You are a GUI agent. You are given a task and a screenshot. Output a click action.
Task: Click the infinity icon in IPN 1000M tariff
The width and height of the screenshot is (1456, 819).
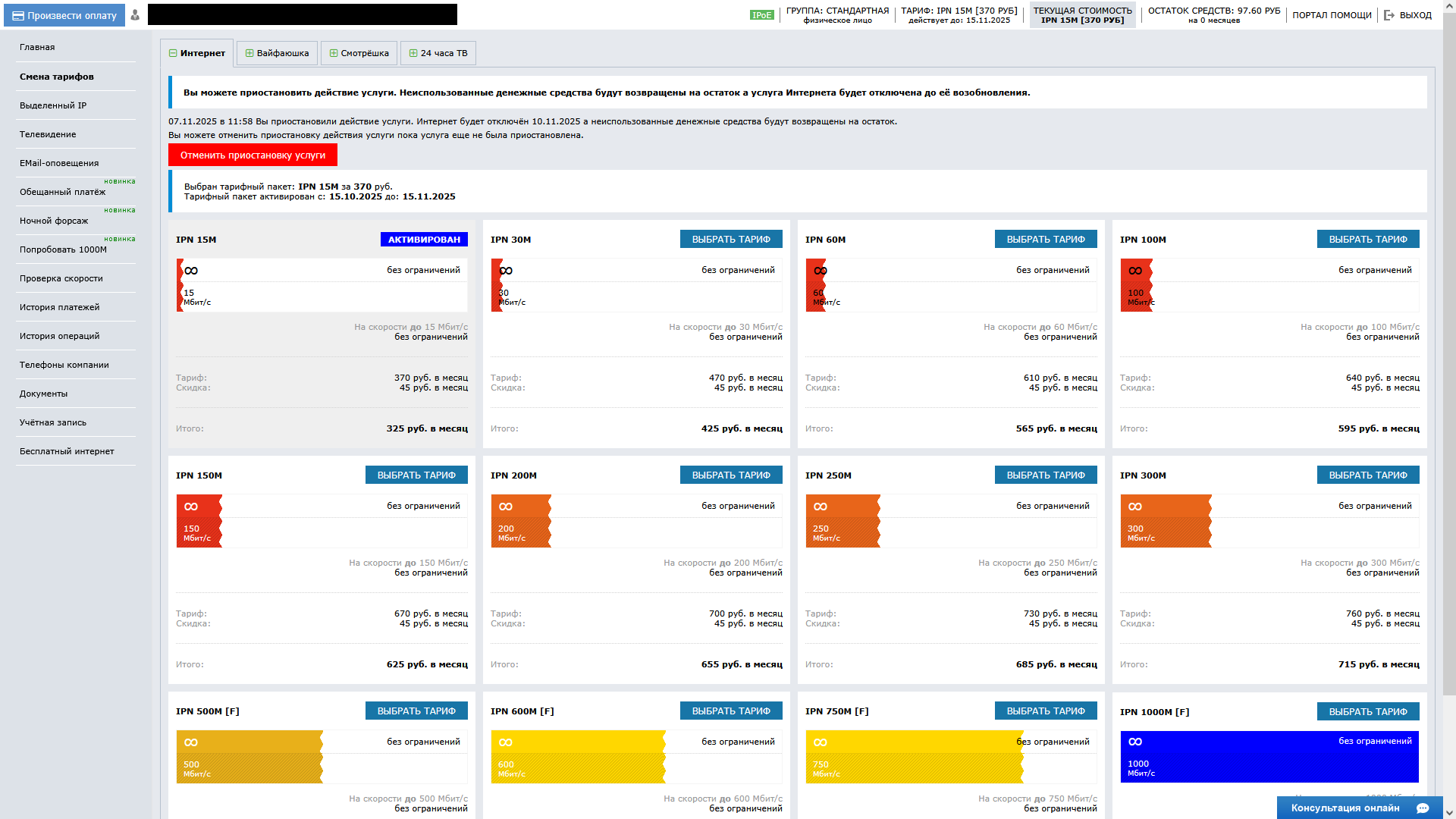[x=1135, y=742]
